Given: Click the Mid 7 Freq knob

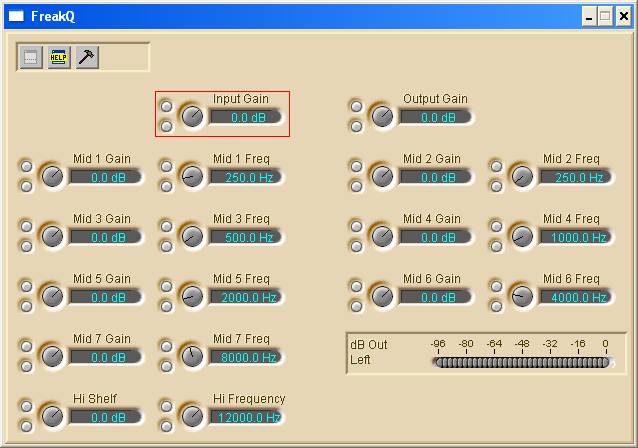Looking at the screenshot, I should pos(192,356).
